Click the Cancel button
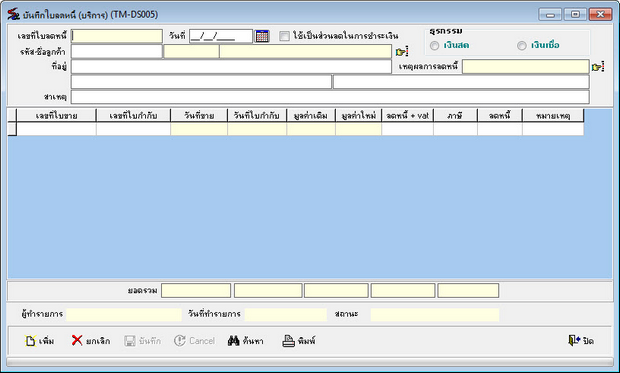Image resolution: width=620 pixels, height=373 pixels. click(195, 341)
